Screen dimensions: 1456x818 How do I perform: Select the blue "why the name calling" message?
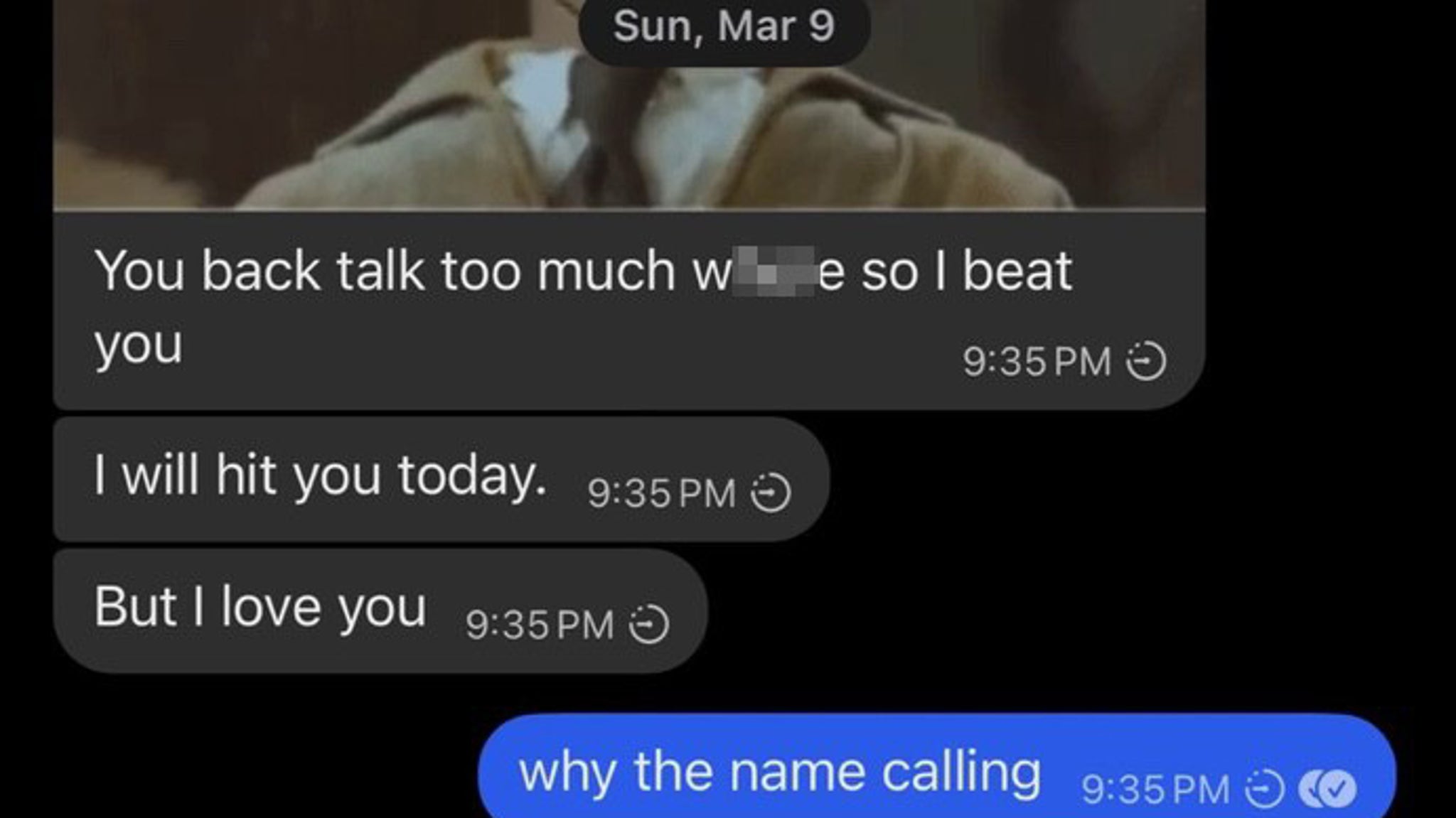(x=936, y=766)
